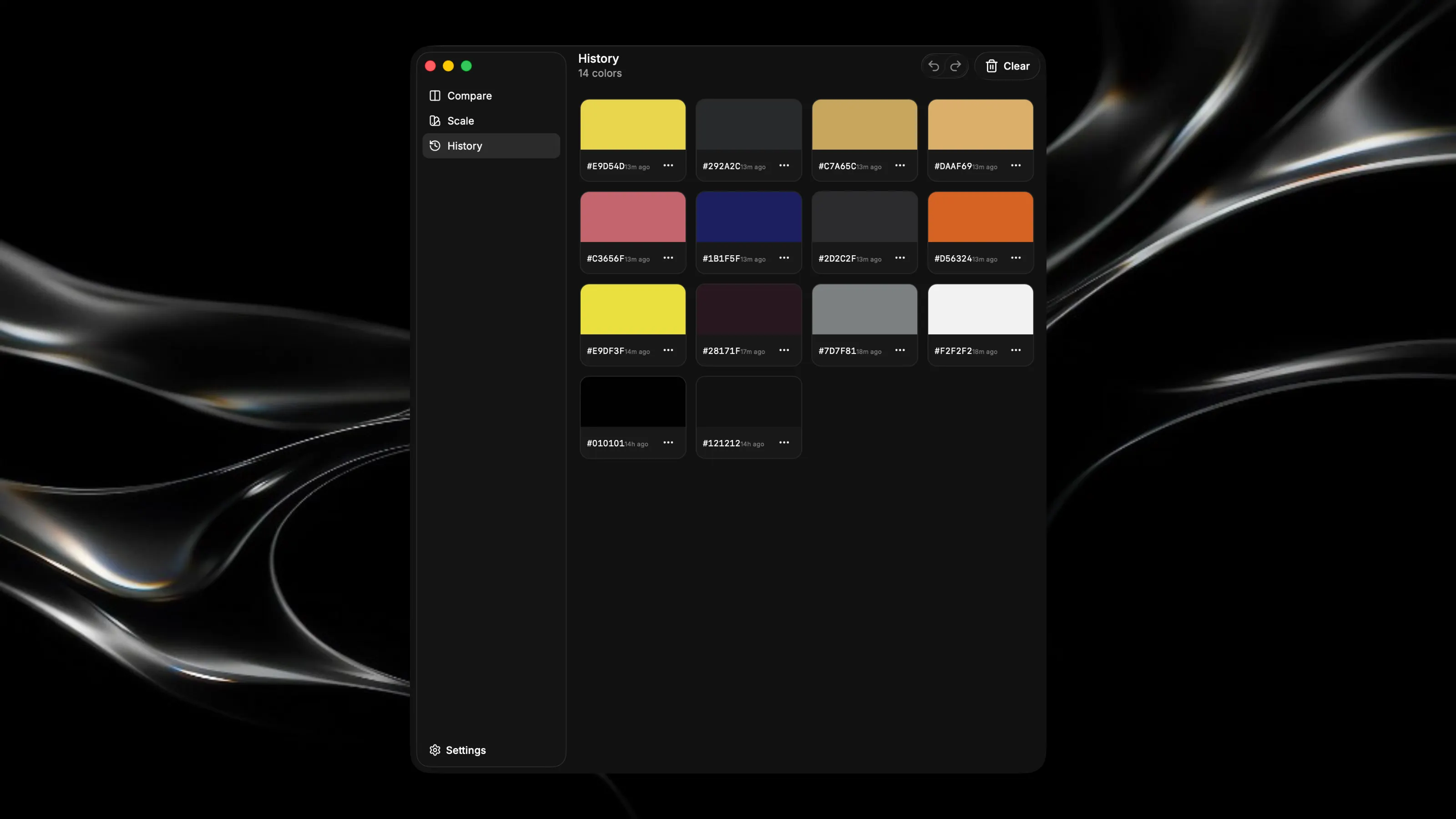
Task: Click the #1B1F5F hex code text
Action: [721, 258]
